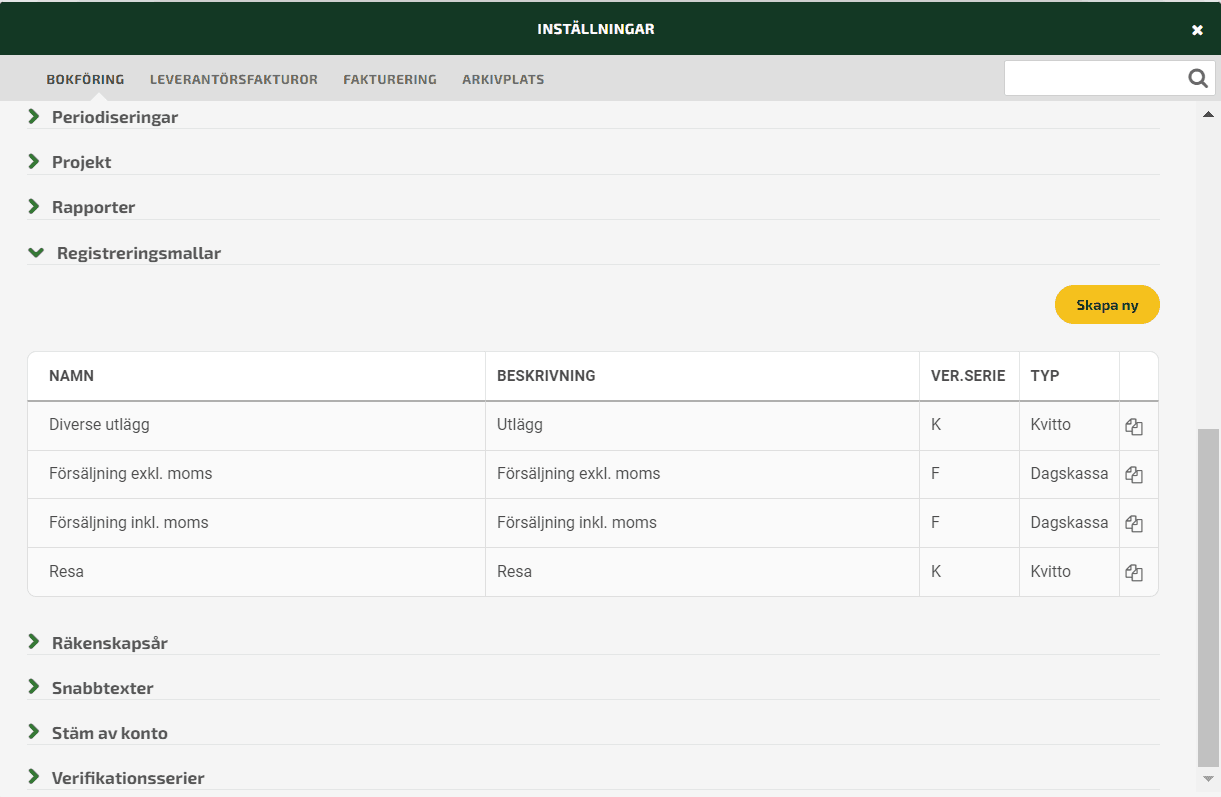Screen dimensions: 1221x797
Task: Click copy icon for Försäljning inkl. moms
Action: (1133, 523)
